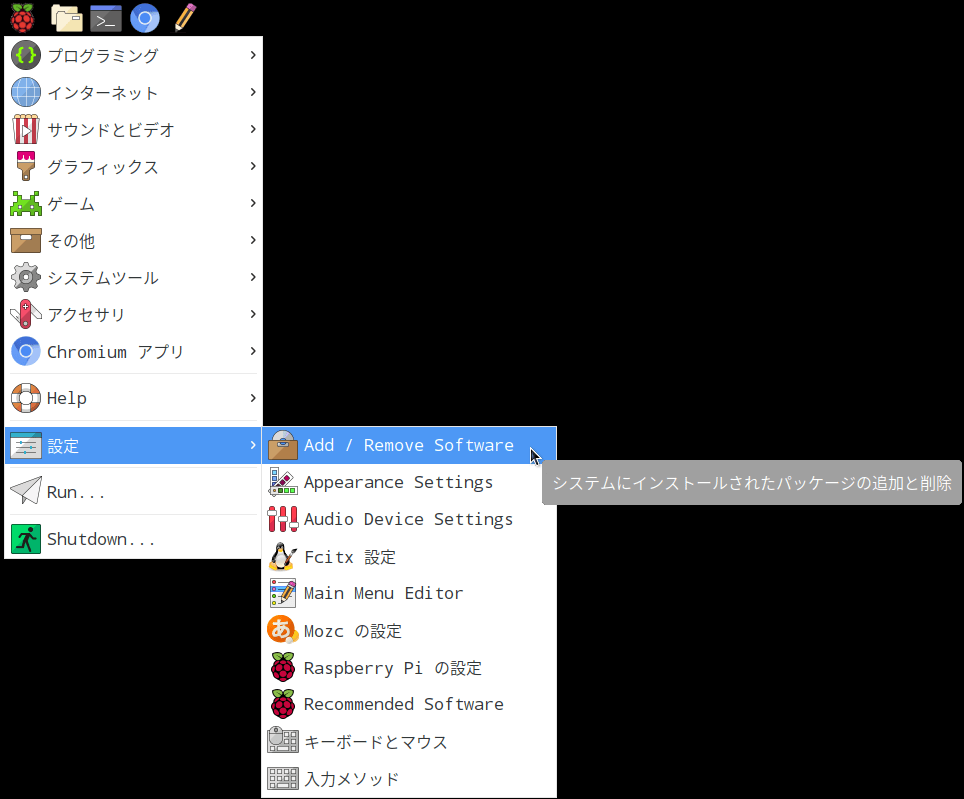This screenshot has width=964, height=799.
Task: Click the キーボードとマウス keyboard icon
Action: (283, 741)
